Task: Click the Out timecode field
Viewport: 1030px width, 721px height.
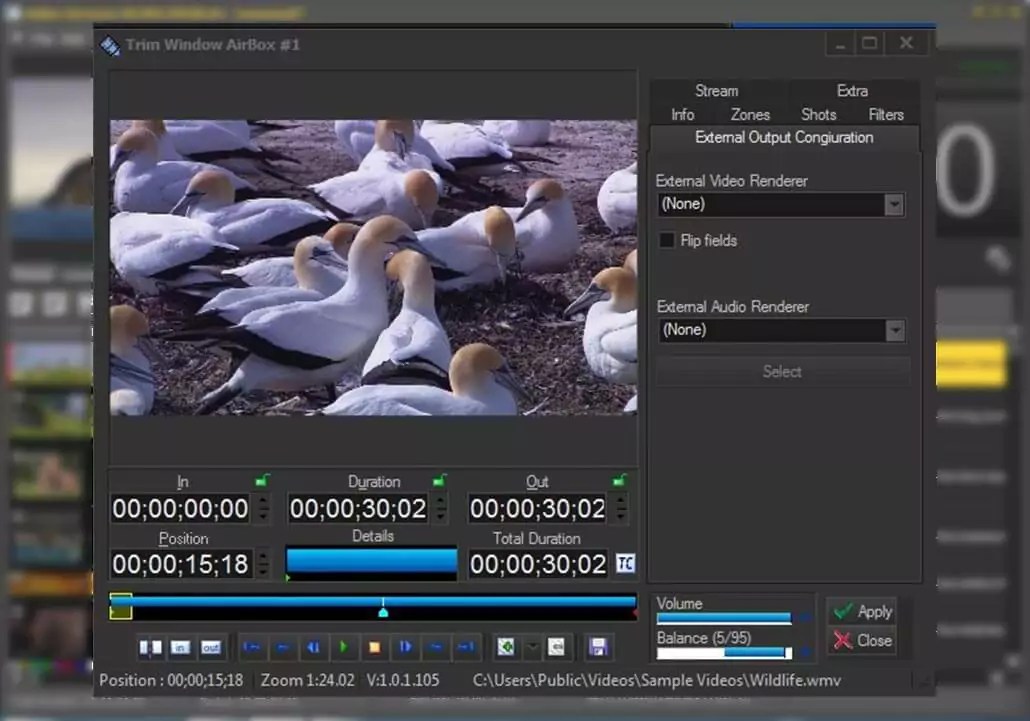Action: pos(537,509)
